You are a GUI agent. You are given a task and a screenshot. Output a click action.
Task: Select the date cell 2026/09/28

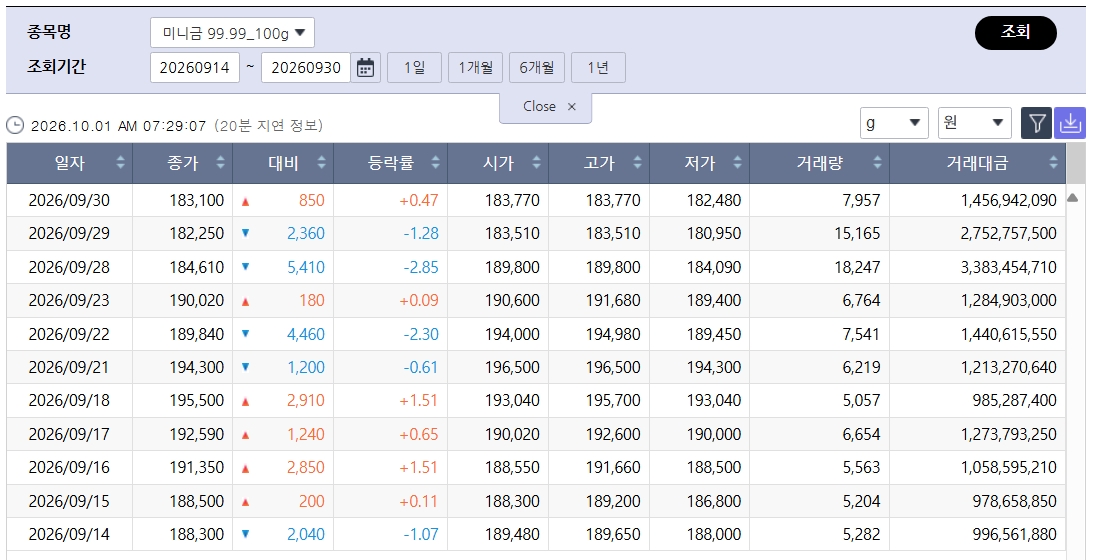(69, 267)
